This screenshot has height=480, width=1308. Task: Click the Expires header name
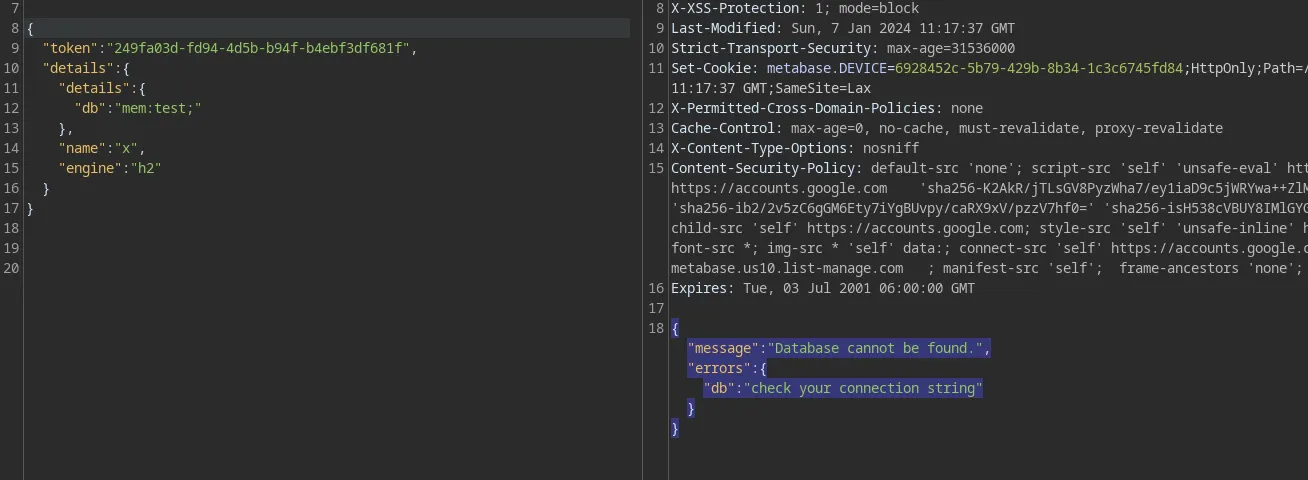(703, 288)
